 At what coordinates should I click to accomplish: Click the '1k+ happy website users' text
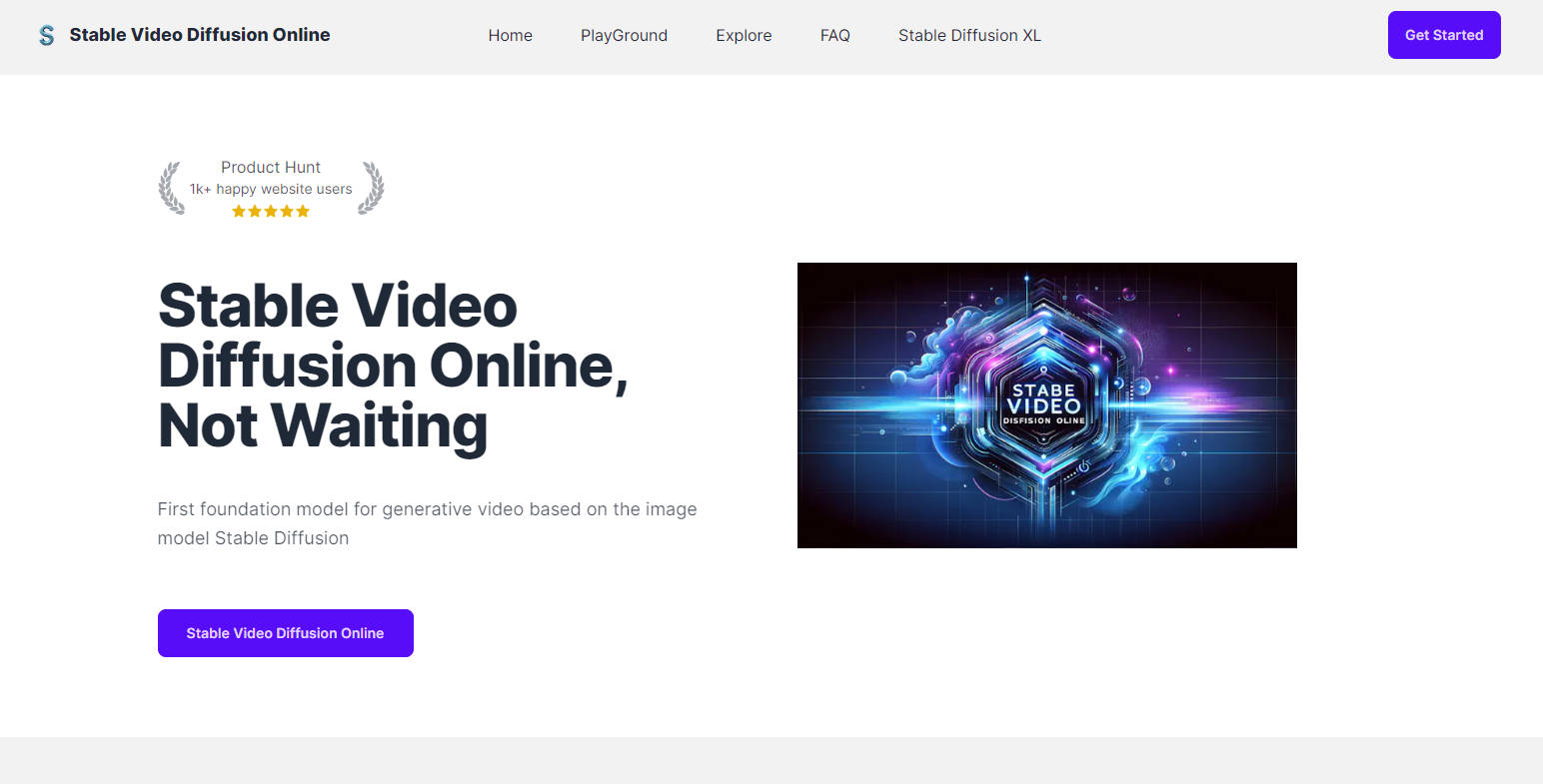tap(271, 189)
